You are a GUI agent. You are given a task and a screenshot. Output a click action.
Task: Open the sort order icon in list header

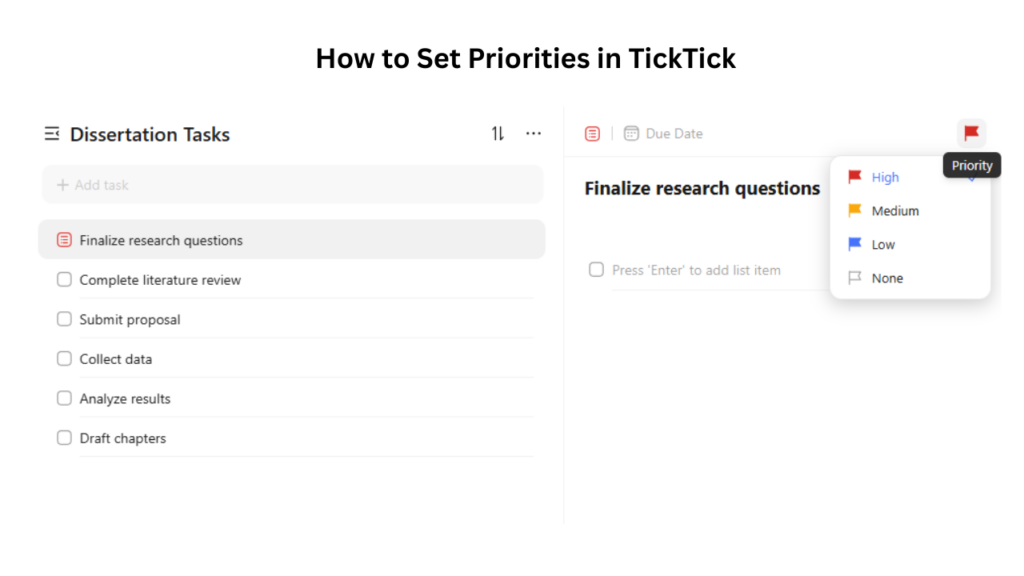click(x=497, y=132)
